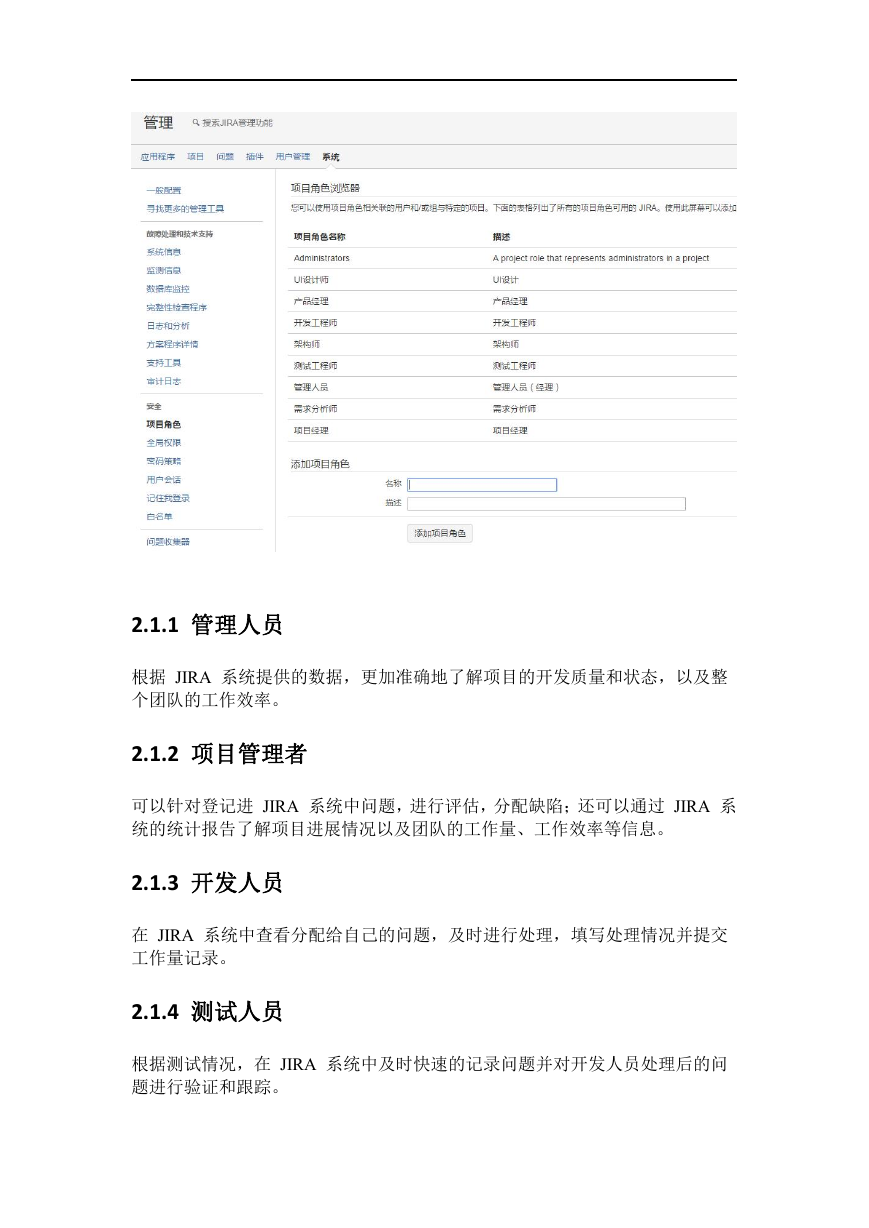Select 项目角色 in the sidebar
The width and height of the screenshot is (869, 1228).
pos(164,424)
